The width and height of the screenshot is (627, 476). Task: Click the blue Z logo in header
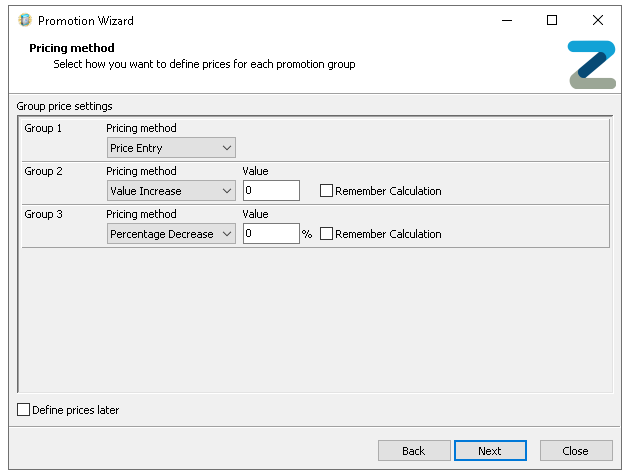click(591, 65)
